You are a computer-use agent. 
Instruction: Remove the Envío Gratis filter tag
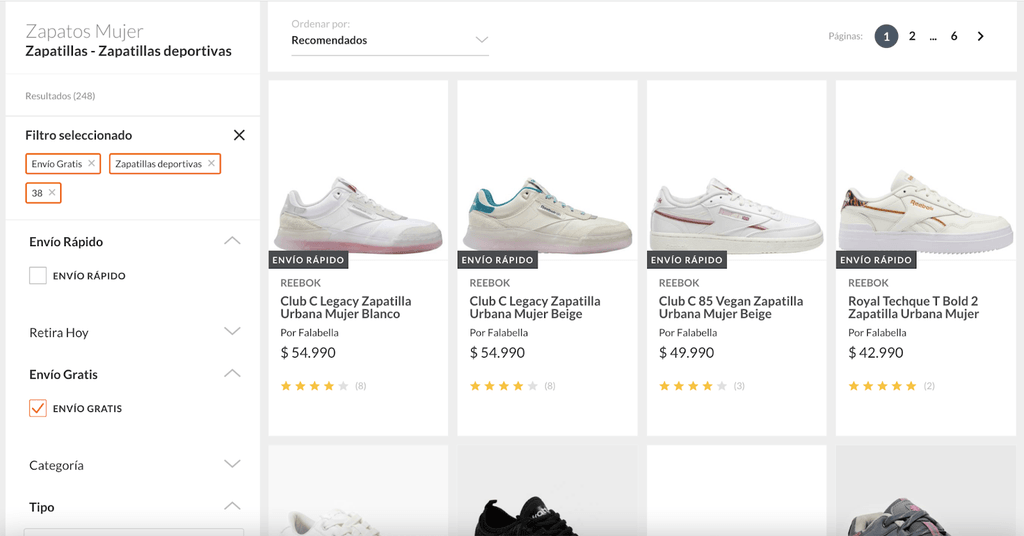point(91,163)
